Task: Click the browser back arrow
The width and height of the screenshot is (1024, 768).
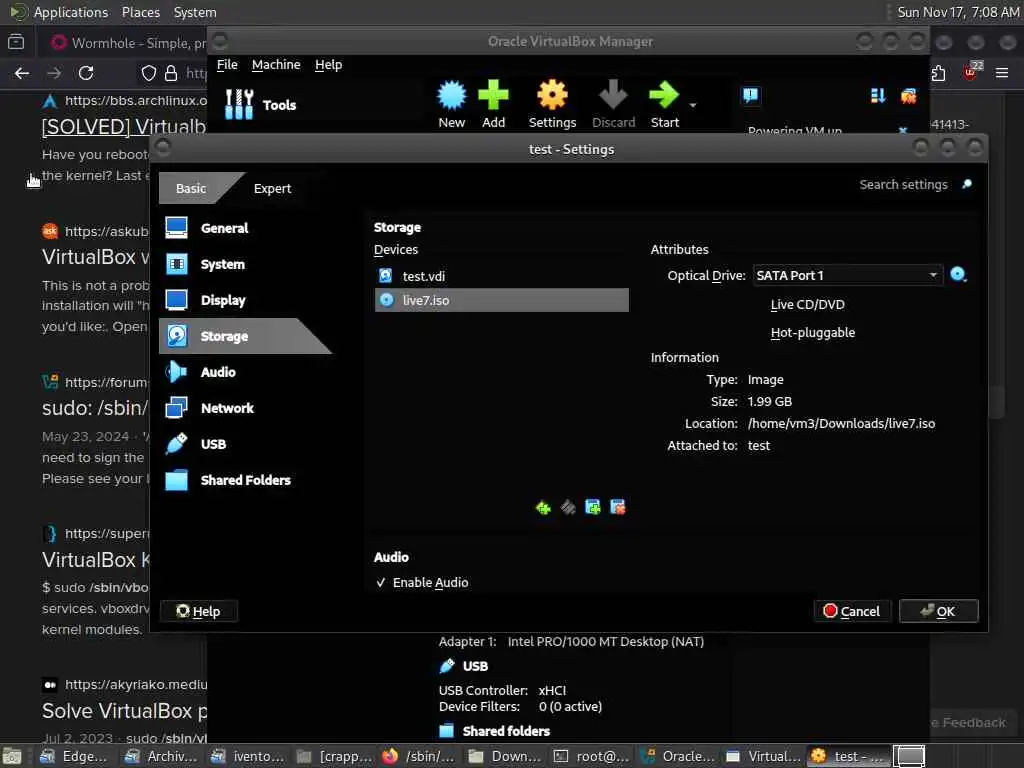Action: click(22, 73)
